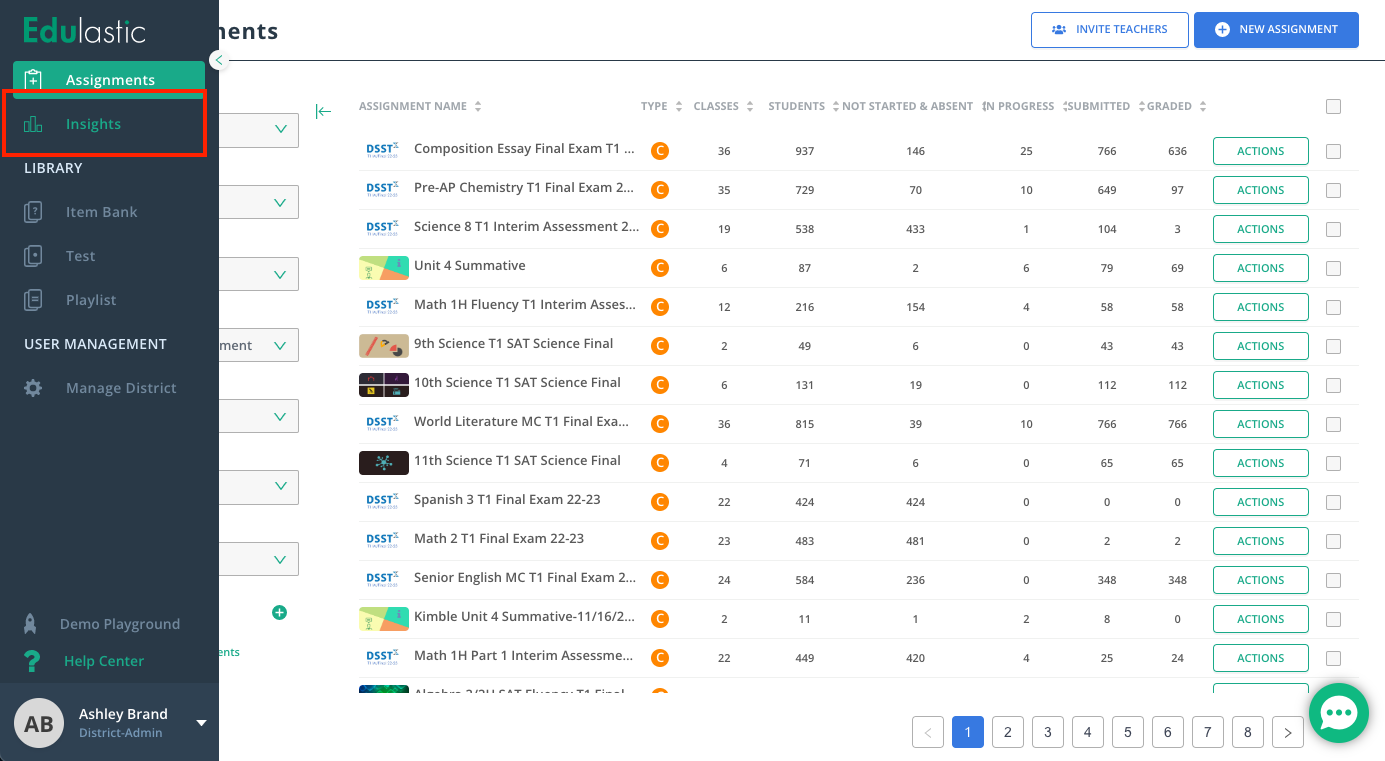Click type badge for Unit 4 Summative
The image size is (1385, 761).
[659, 268]
